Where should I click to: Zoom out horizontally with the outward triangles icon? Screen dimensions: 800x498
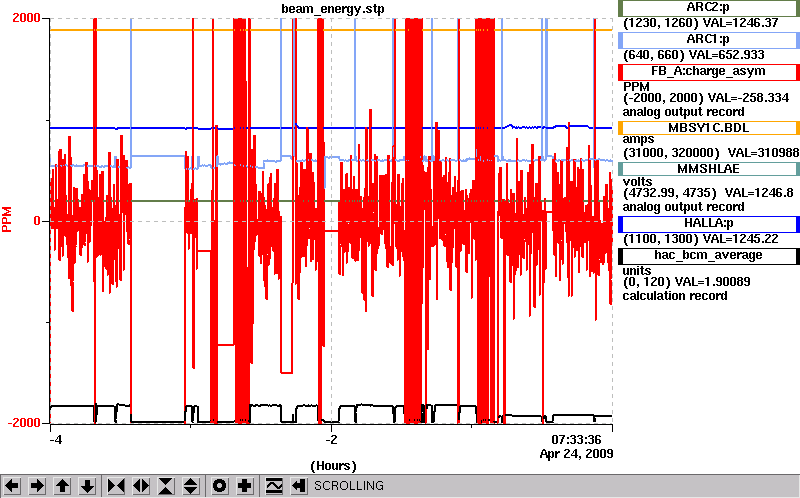pos(141,486)
